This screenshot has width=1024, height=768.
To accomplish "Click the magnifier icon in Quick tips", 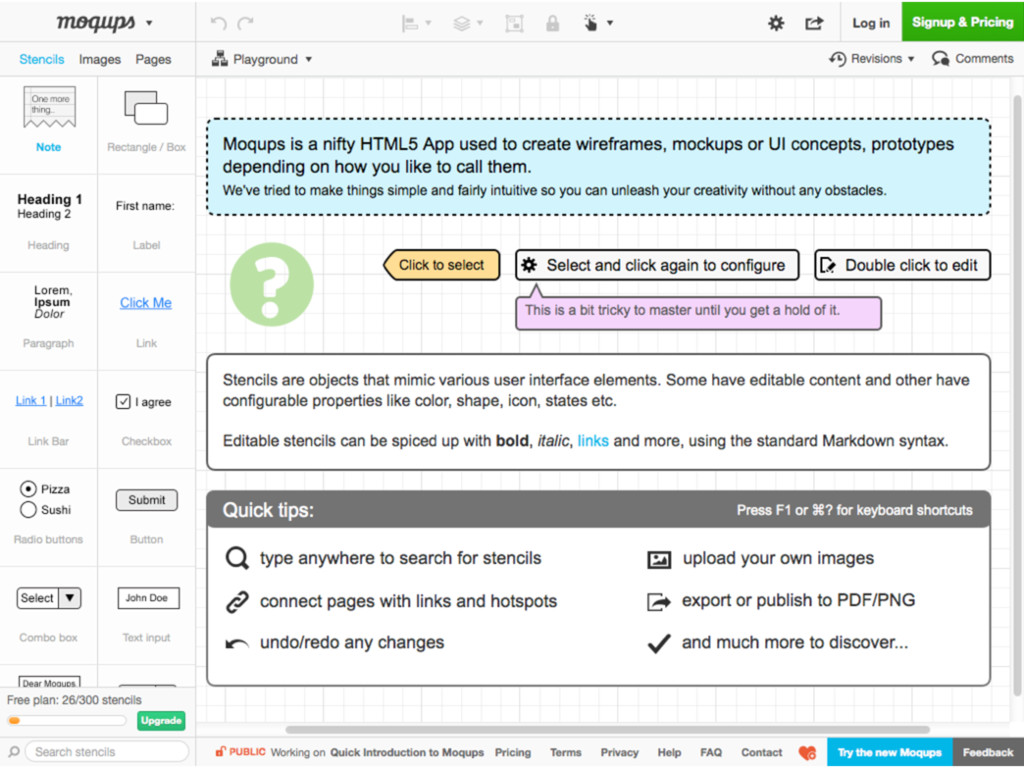I will coord(237,559).
